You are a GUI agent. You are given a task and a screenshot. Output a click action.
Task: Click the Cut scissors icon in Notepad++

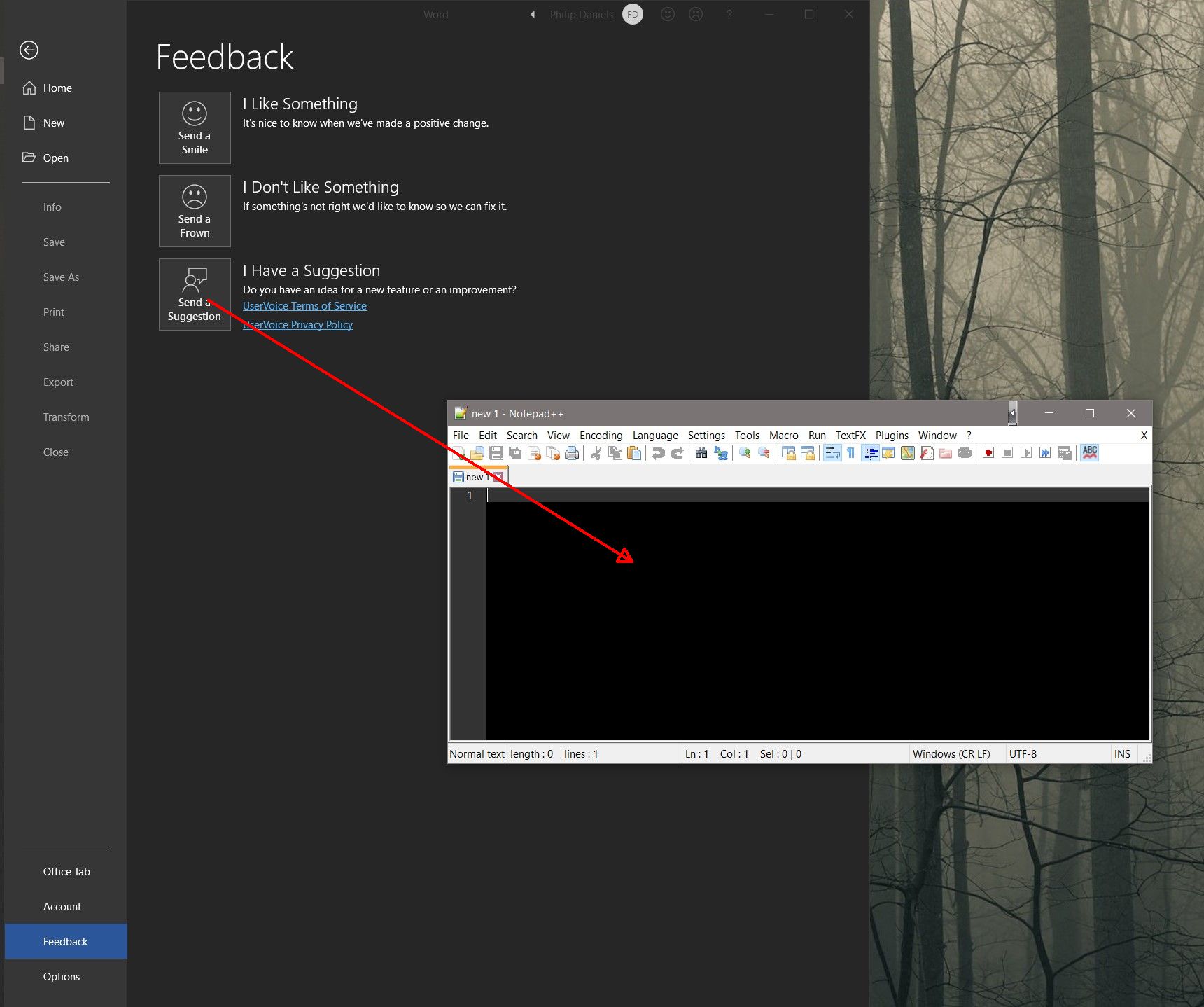[596, 453]
